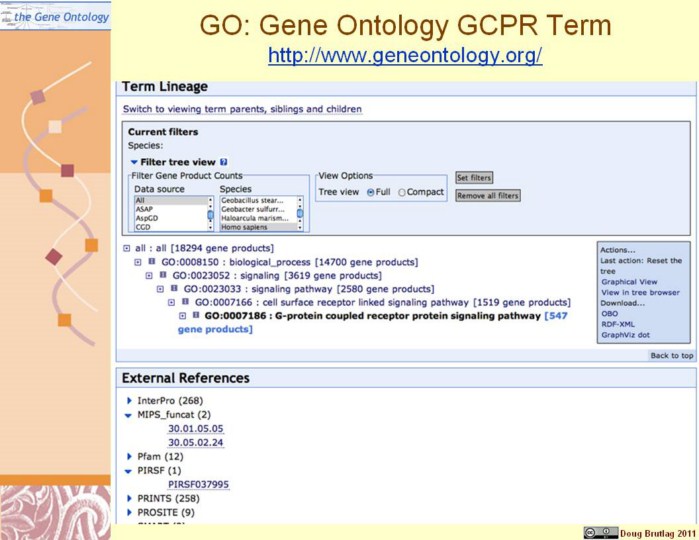Click the Creative Commons license badge
The height and width of the screenshot is (540, 699).
601,532
